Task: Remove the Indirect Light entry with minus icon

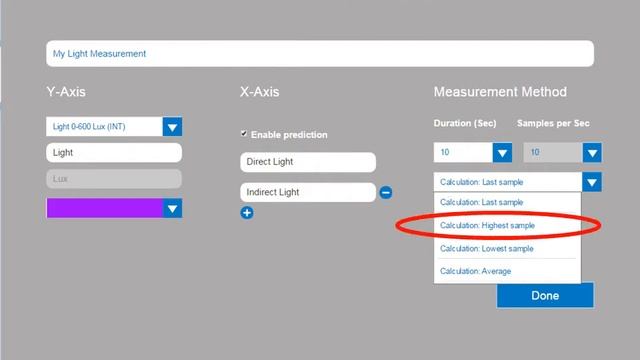Action: point(386,192)
